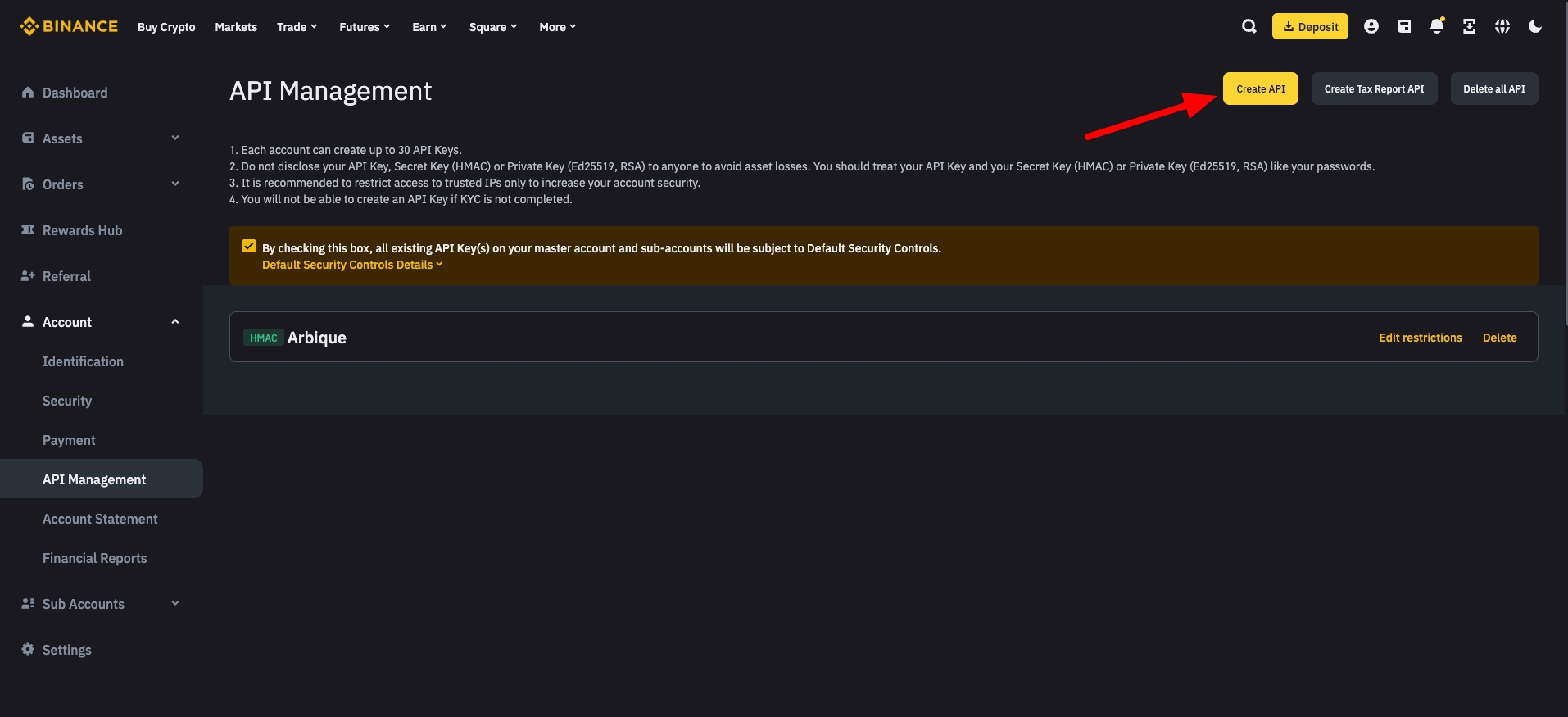Screen dimensions: 1568x717
Task: Click the Create API button
Action: click(x=1260, y=88)
